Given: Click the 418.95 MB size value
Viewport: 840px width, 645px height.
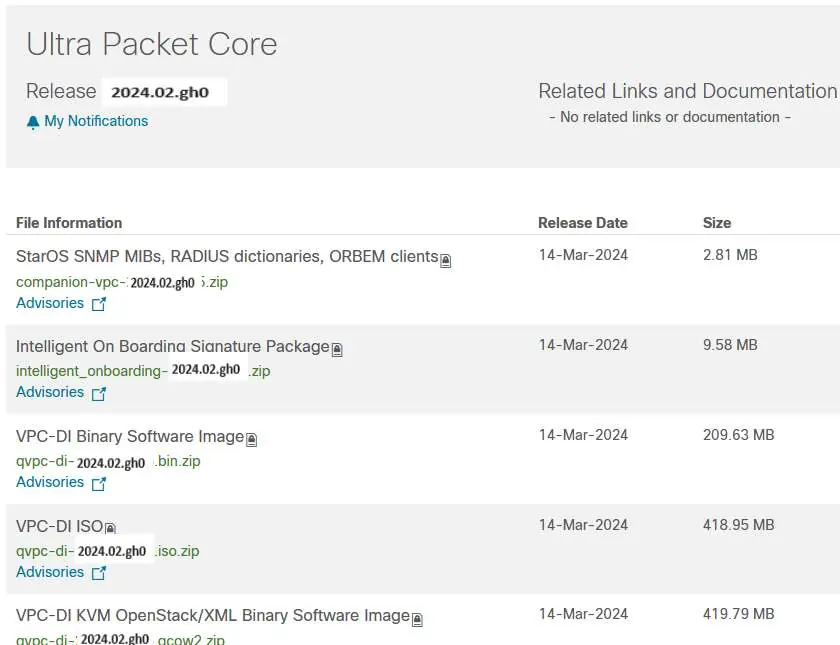Looking at the screenshot, I should (739, 525).
